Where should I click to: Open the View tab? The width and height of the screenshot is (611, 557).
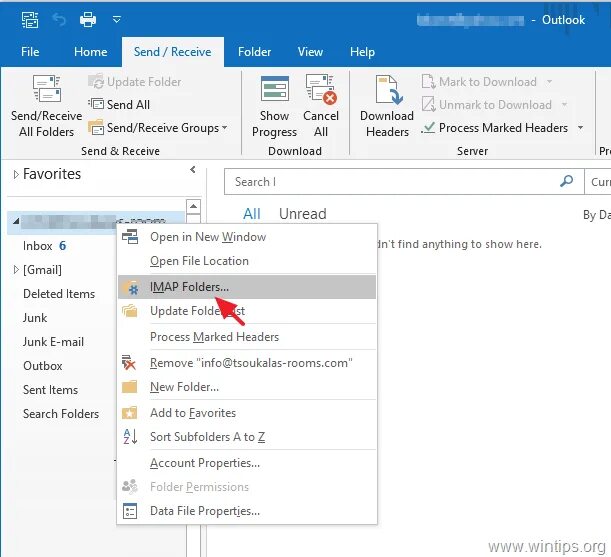pyautogui.click(x=310, y=52)
